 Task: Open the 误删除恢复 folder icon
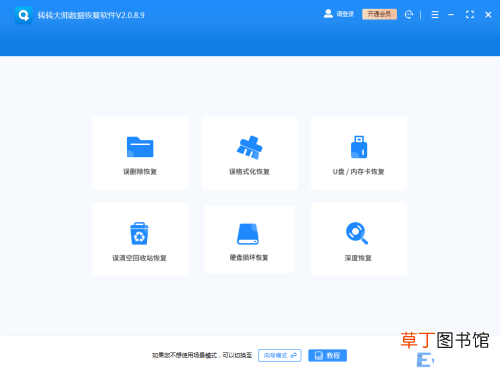140,147
